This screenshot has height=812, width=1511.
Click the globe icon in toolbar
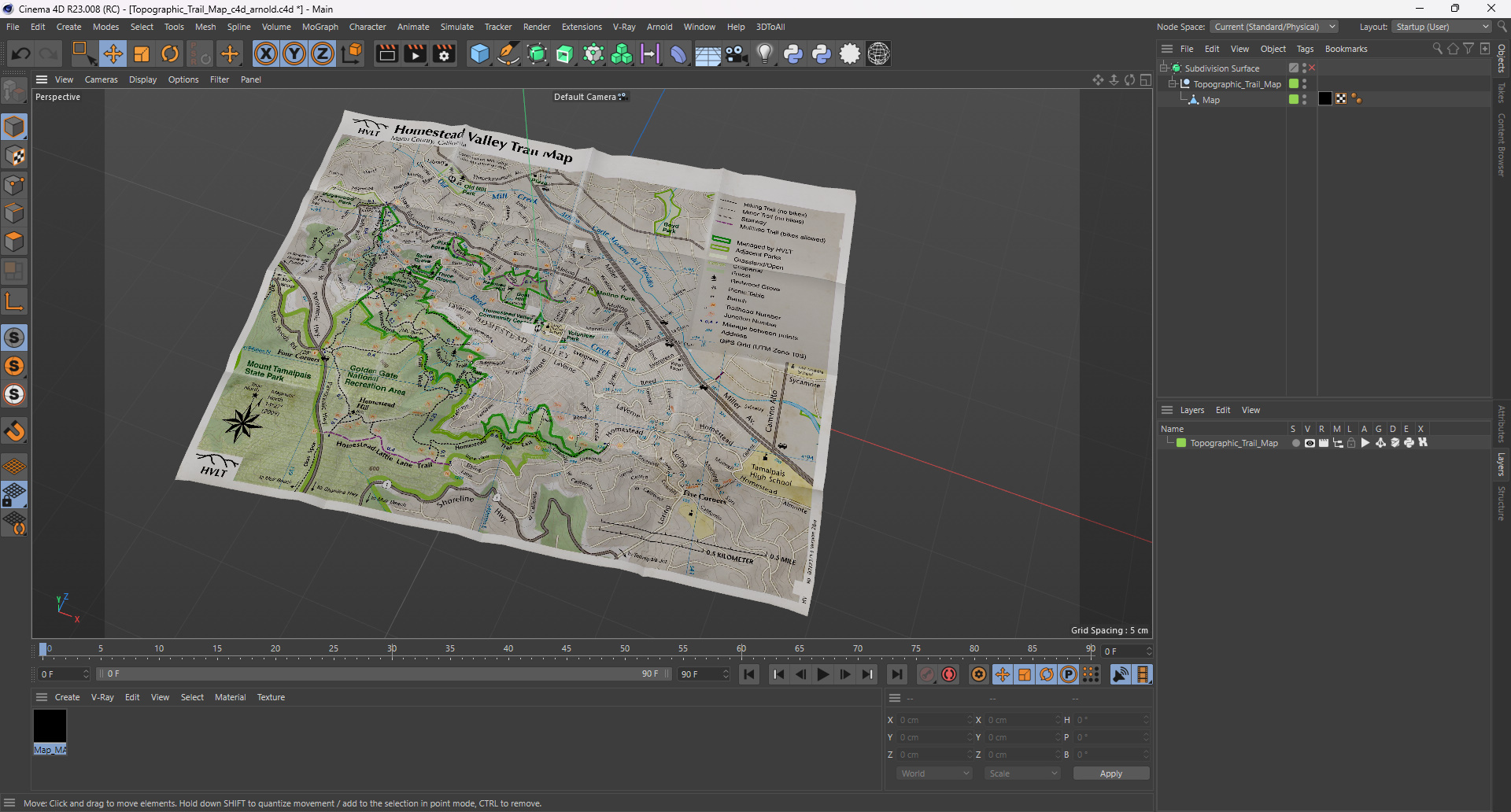(x=878, y=54)
